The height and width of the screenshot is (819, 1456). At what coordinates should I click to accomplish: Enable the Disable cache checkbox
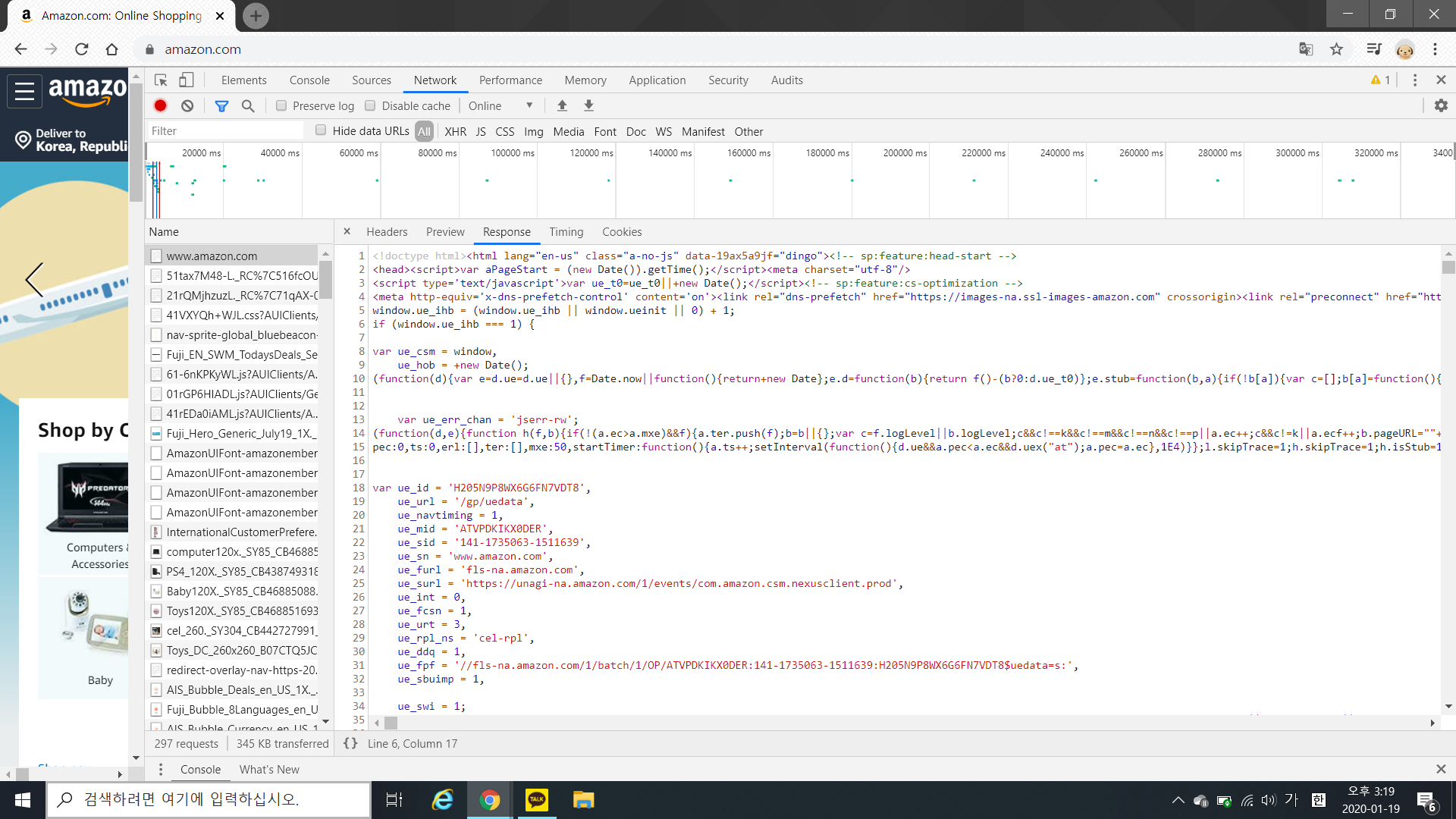coord(370,106)
